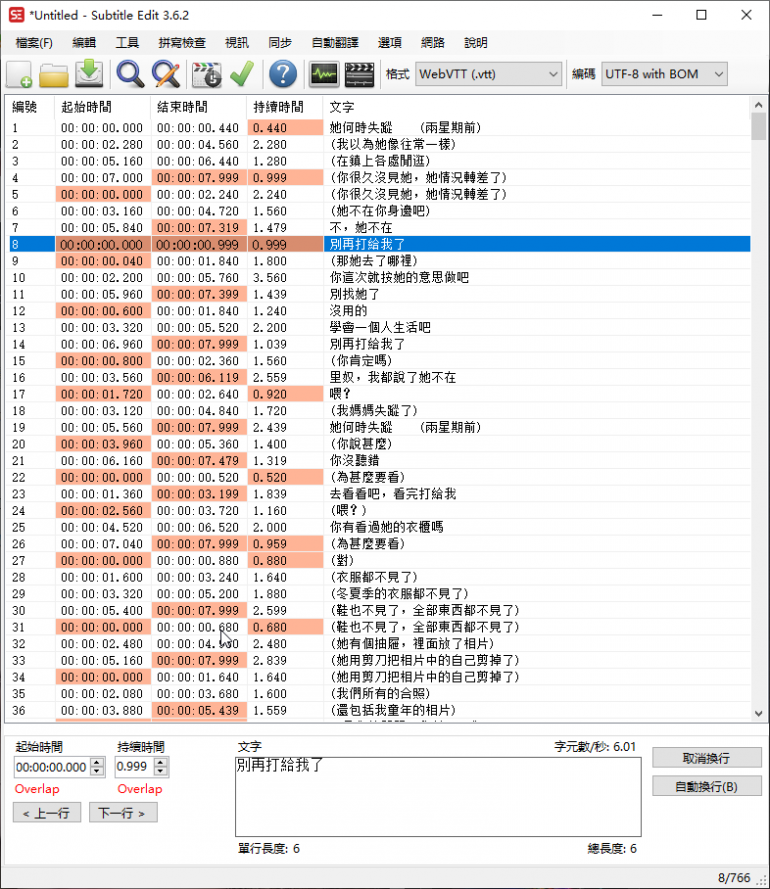Click the 起始時間 column header
770x889 pixels.
[x=103, y=107]
